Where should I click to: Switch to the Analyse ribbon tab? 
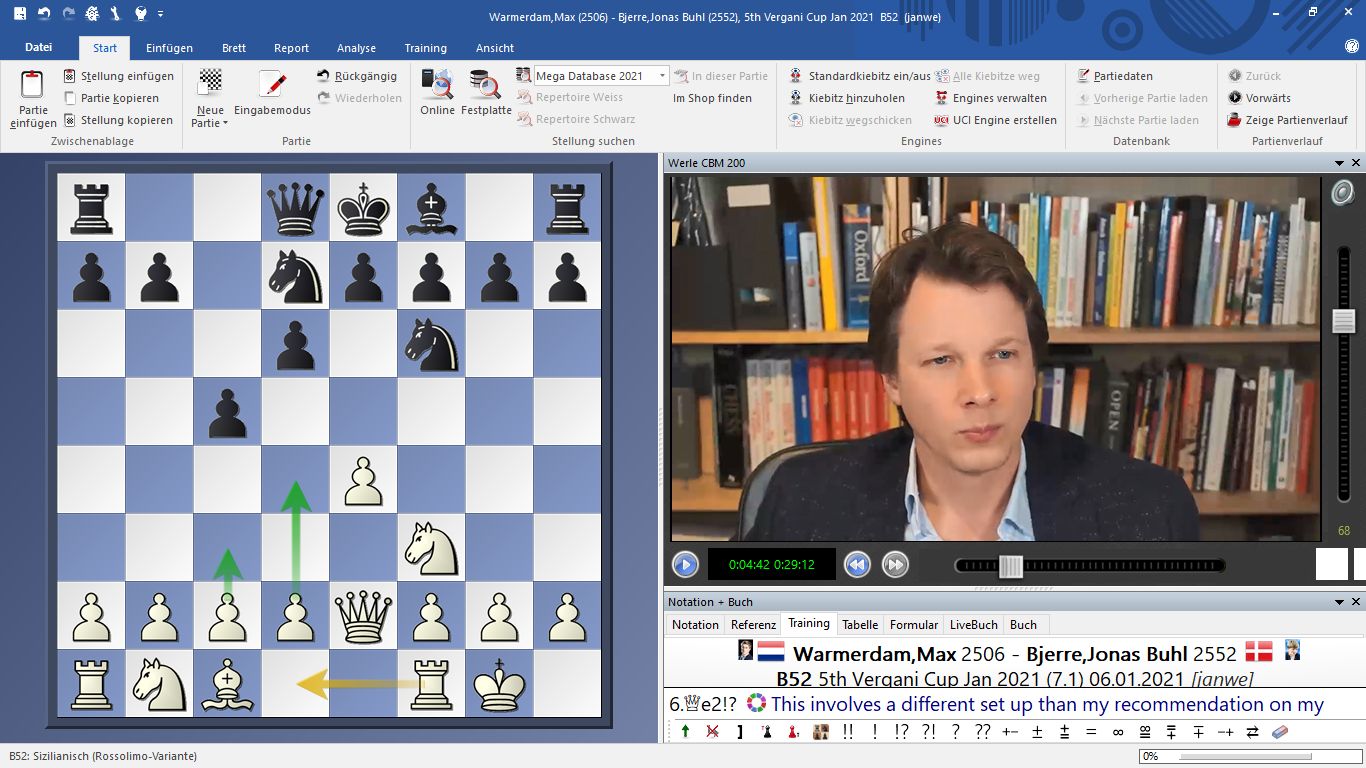[x=356, y=48]
